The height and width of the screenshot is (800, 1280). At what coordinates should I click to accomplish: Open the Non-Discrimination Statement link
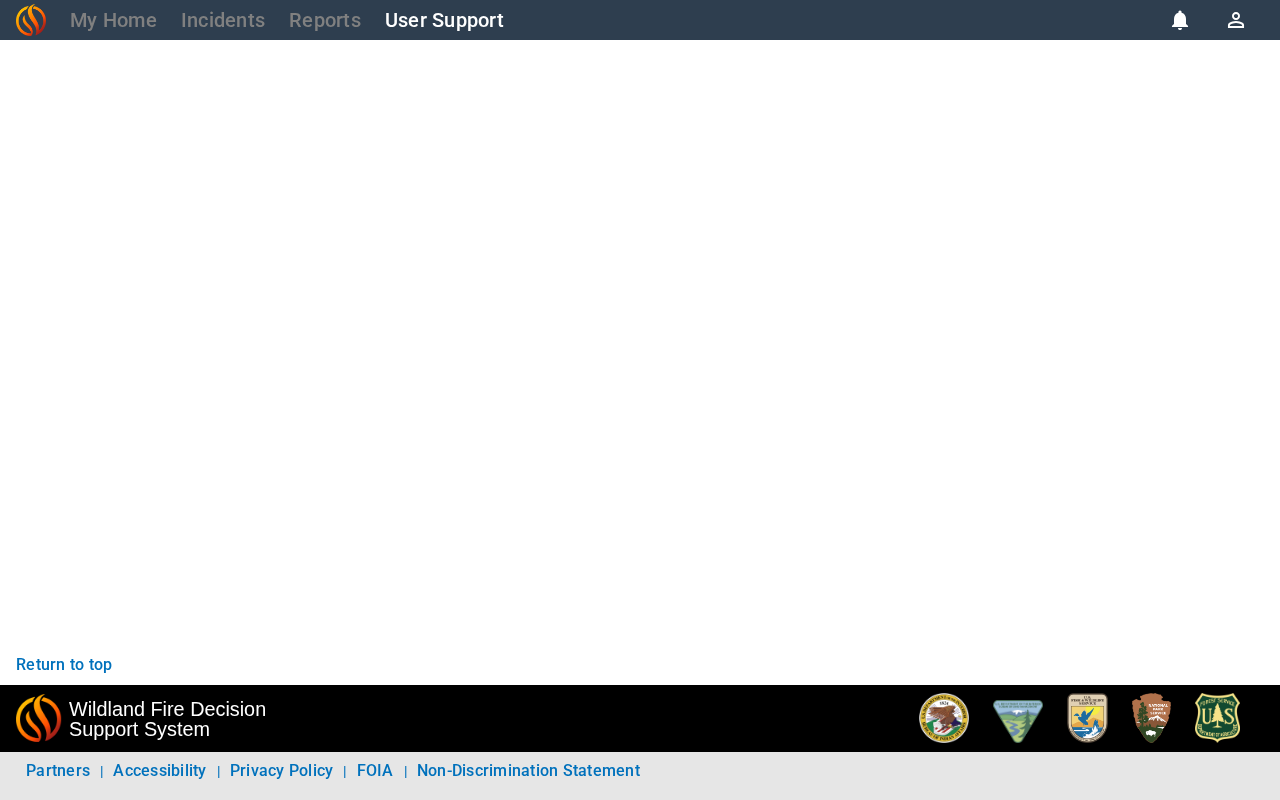528,771
